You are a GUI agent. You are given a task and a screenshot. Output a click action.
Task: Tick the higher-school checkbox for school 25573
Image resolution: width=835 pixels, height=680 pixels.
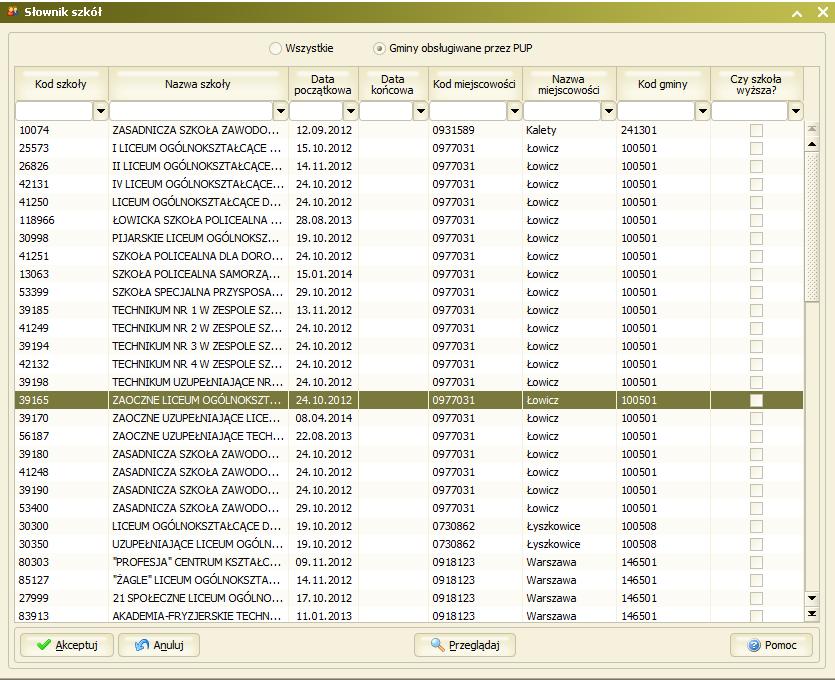coord(756,149)
